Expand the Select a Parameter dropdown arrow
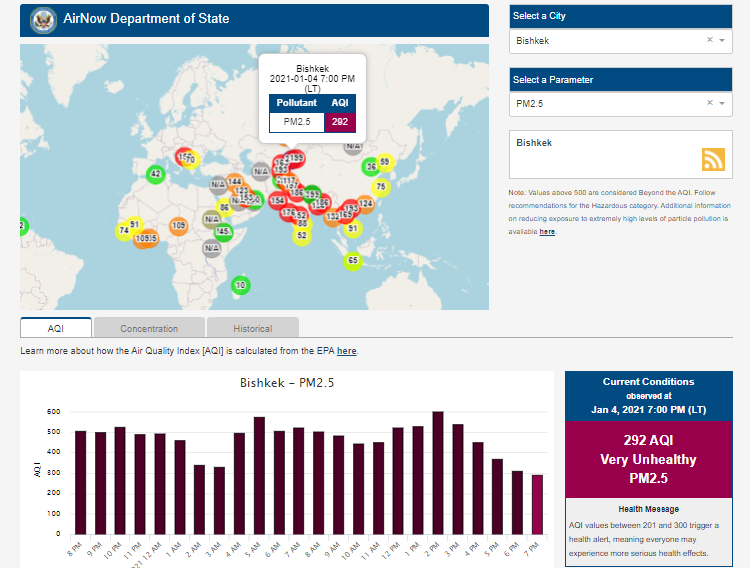The image size is (750, 568). click(x=722, y=103)
